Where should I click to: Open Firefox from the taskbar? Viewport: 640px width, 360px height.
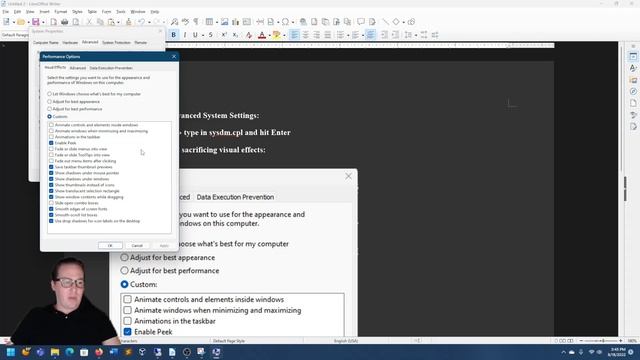[x=99, y=352]
